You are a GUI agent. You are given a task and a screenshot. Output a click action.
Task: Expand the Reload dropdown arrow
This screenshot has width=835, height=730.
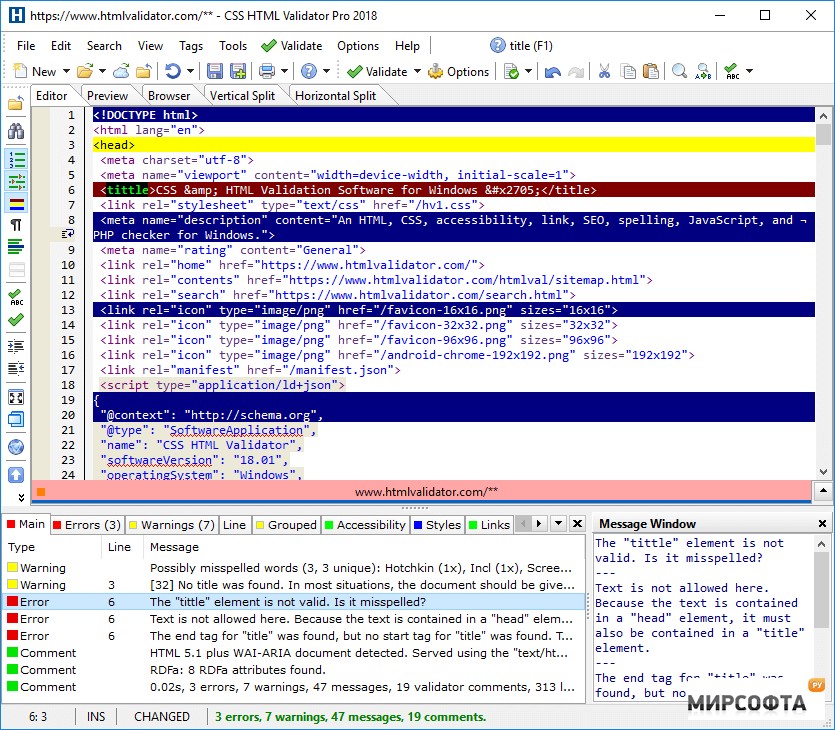click(x=190, y=71)
